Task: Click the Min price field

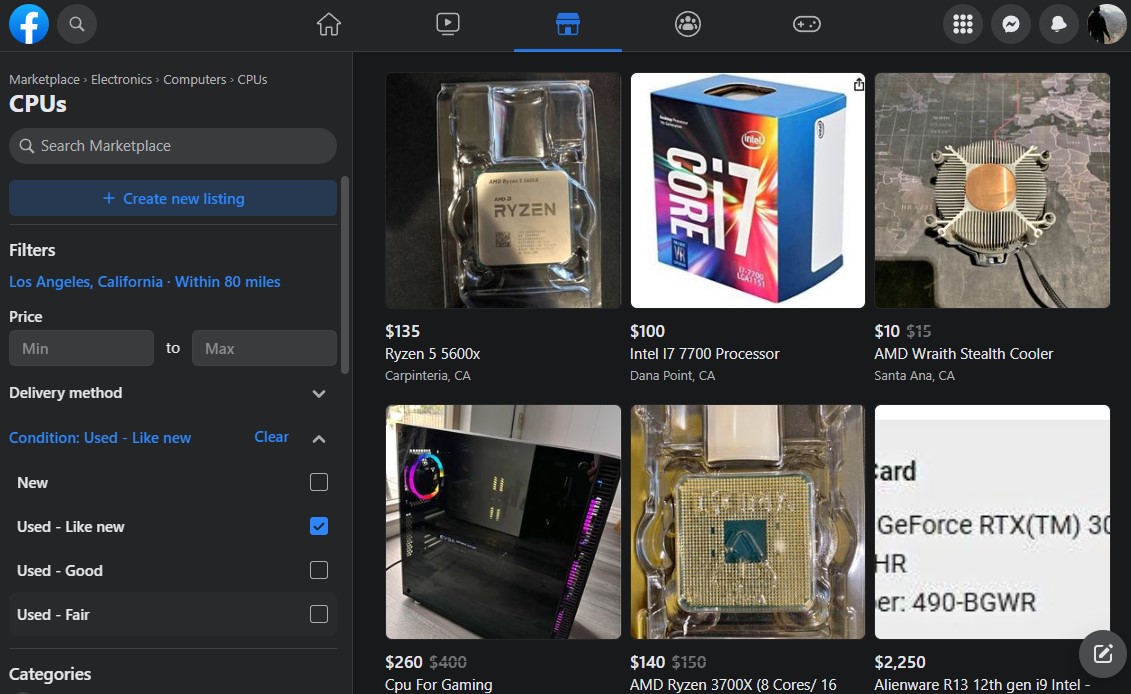Action: (x=81, y=348)
